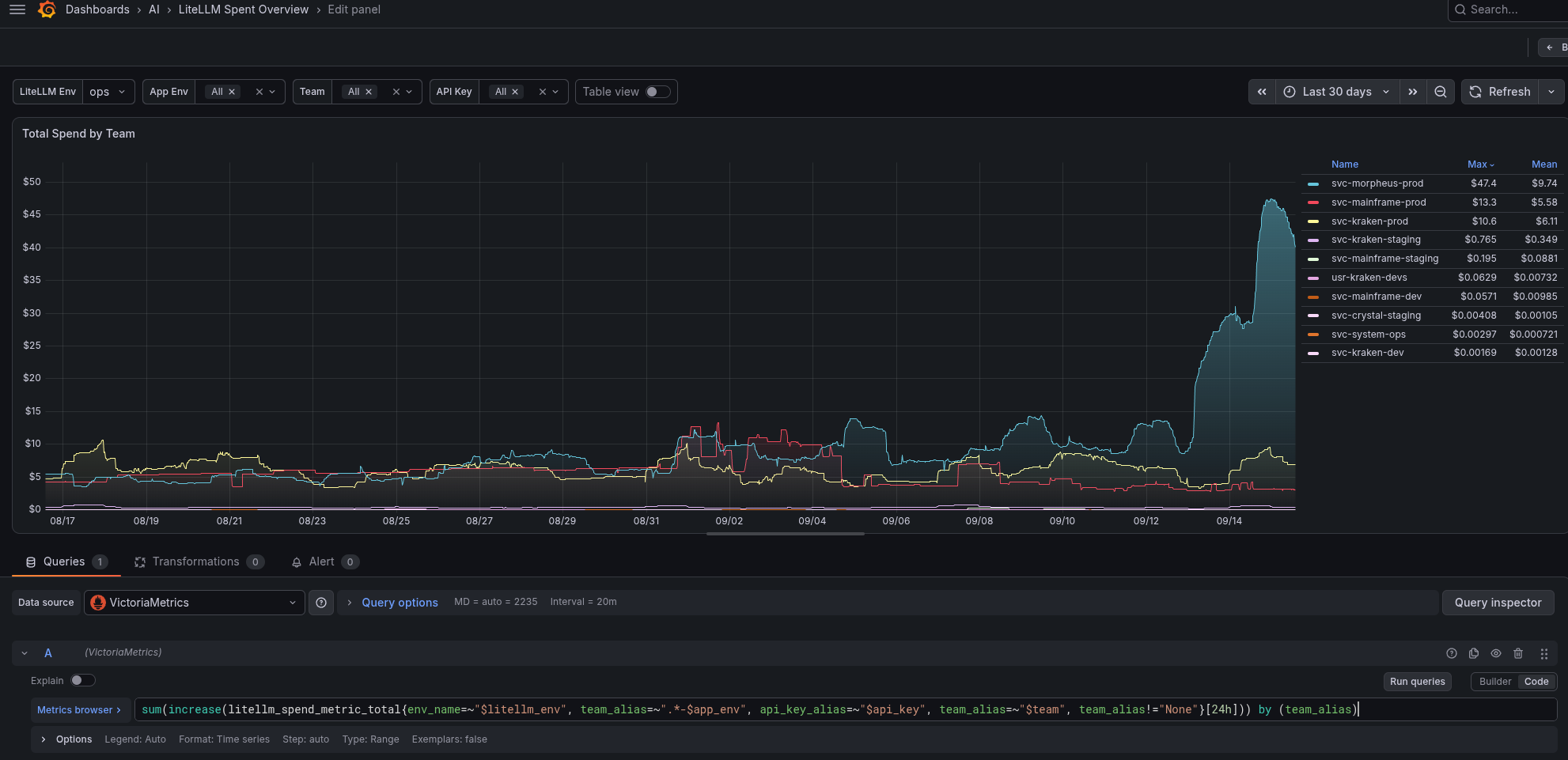Screen dimensions: 1568x760
Task: Toggle the Explain switch
Action: point(82,681)
